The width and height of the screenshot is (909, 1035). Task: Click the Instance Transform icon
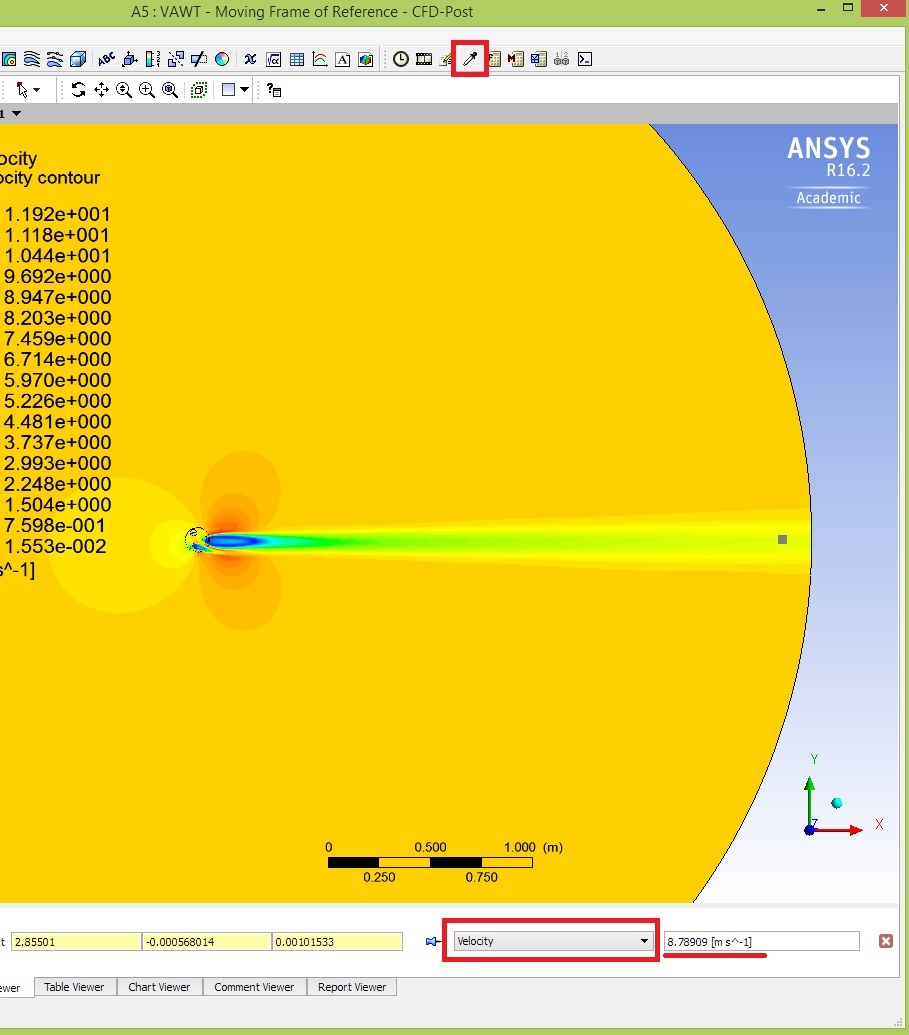pyautogui.click(x=176, y=59)
